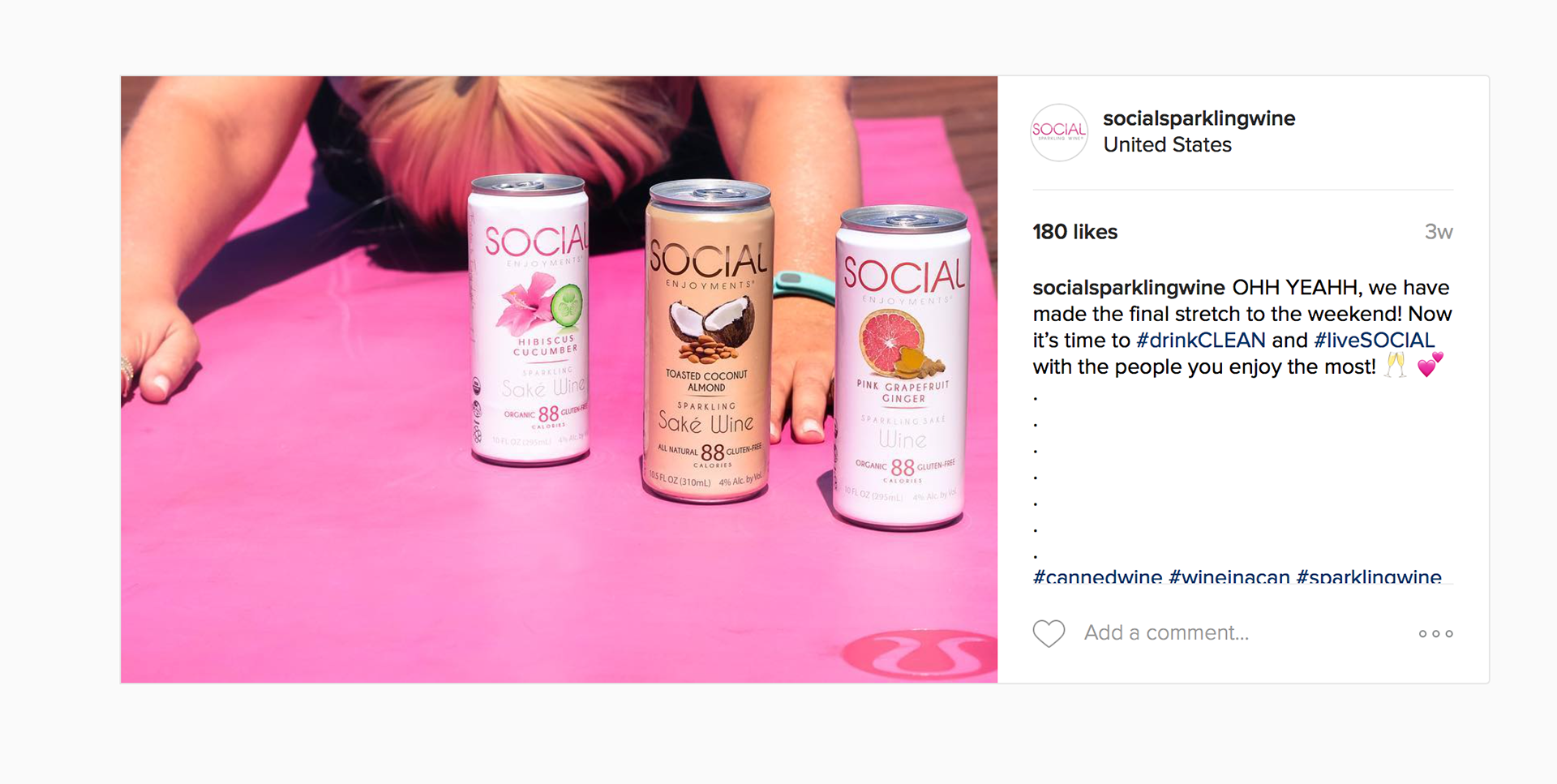Screen dimensions: 1557x784
Task: Open the #sparklingwine hashtag
Action: click(x=1368, y=576)
